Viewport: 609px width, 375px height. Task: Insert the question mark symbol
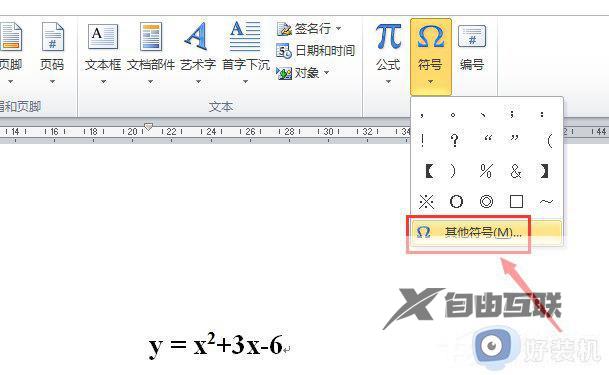click(x=454, y=140)
